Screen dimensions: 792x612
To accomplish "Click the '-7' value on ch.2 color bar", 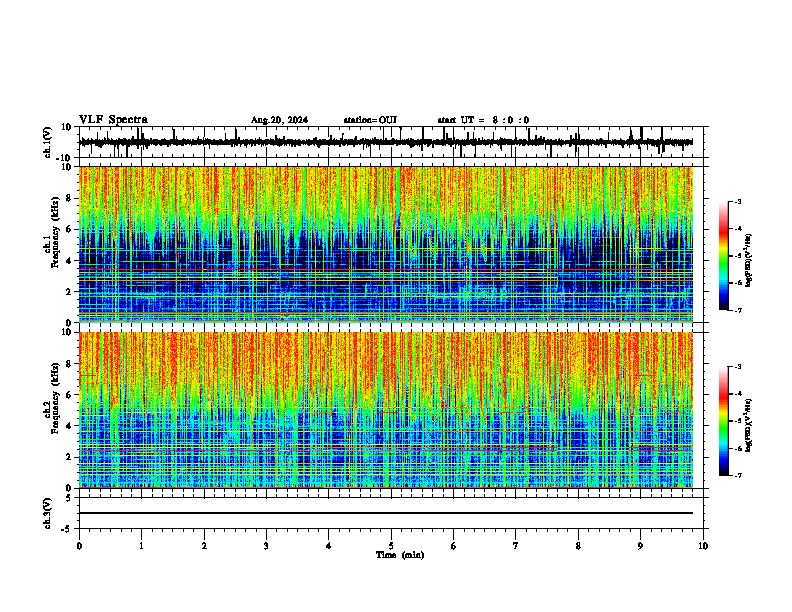I will pos(737,476).
